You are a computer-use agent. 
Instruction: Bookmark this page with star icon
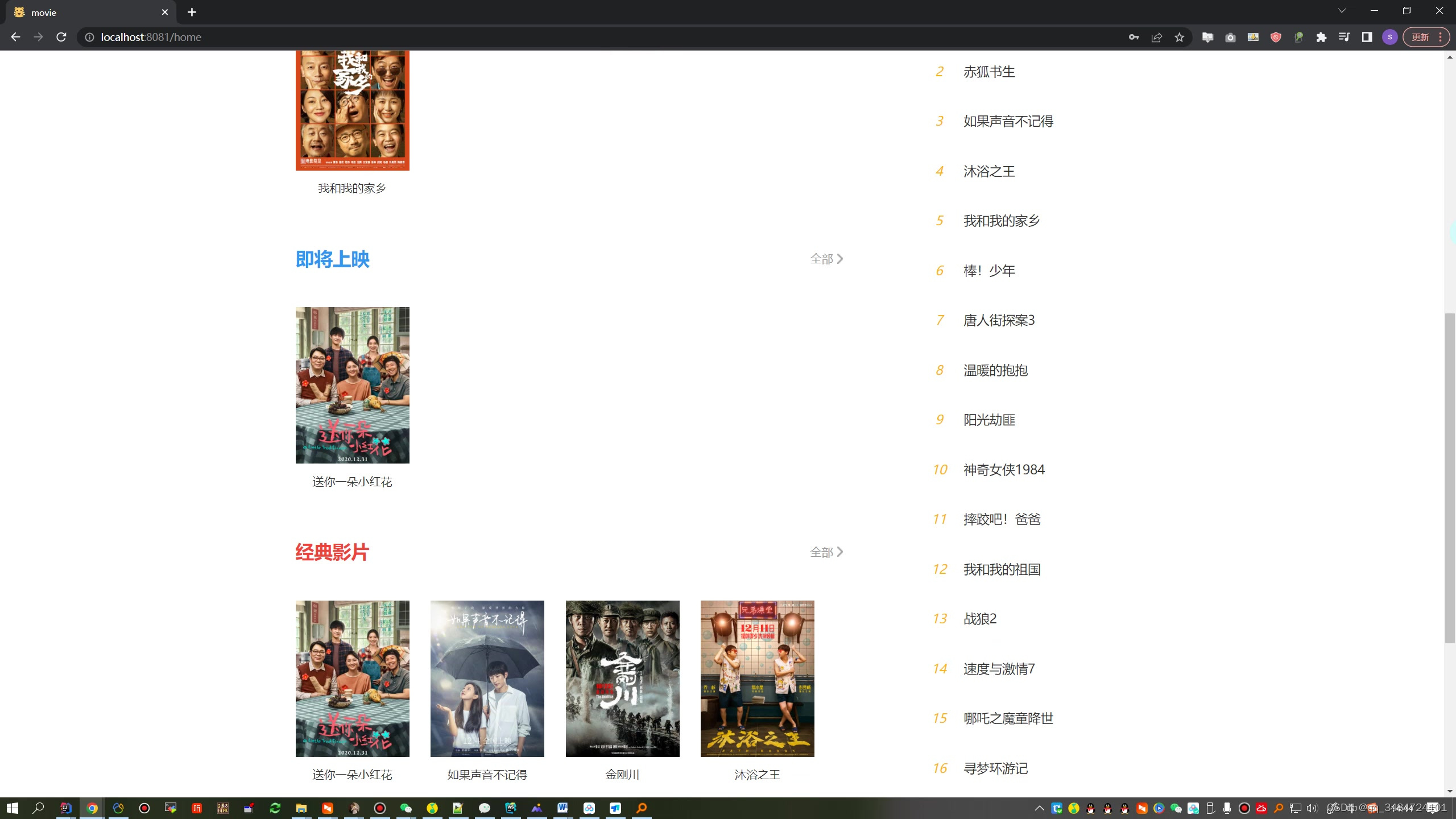pyautogui.click(x=1179, y=38)
